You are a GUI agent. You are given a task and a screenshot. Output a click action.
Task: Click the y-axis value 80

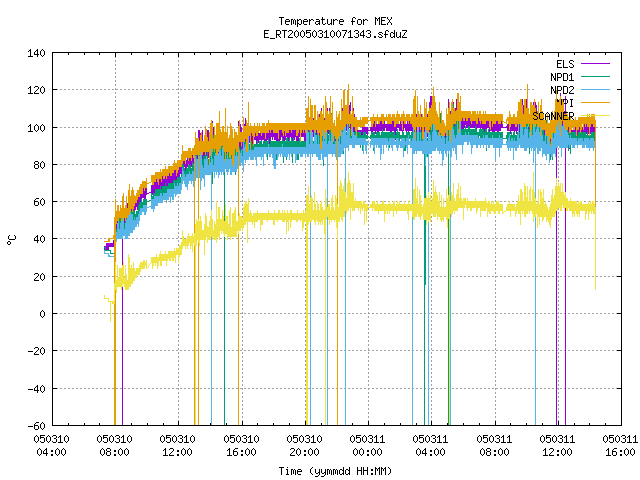[39, 165]
